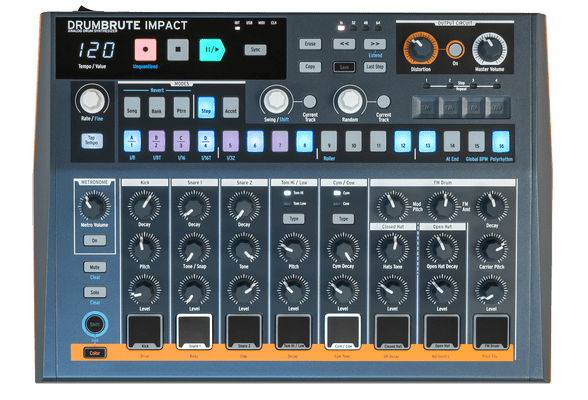This screenshot has width=588, height=400.
Task: Click the Rate / Fine tempo knob
Action: pyautogui.click(x=92, y=100)
